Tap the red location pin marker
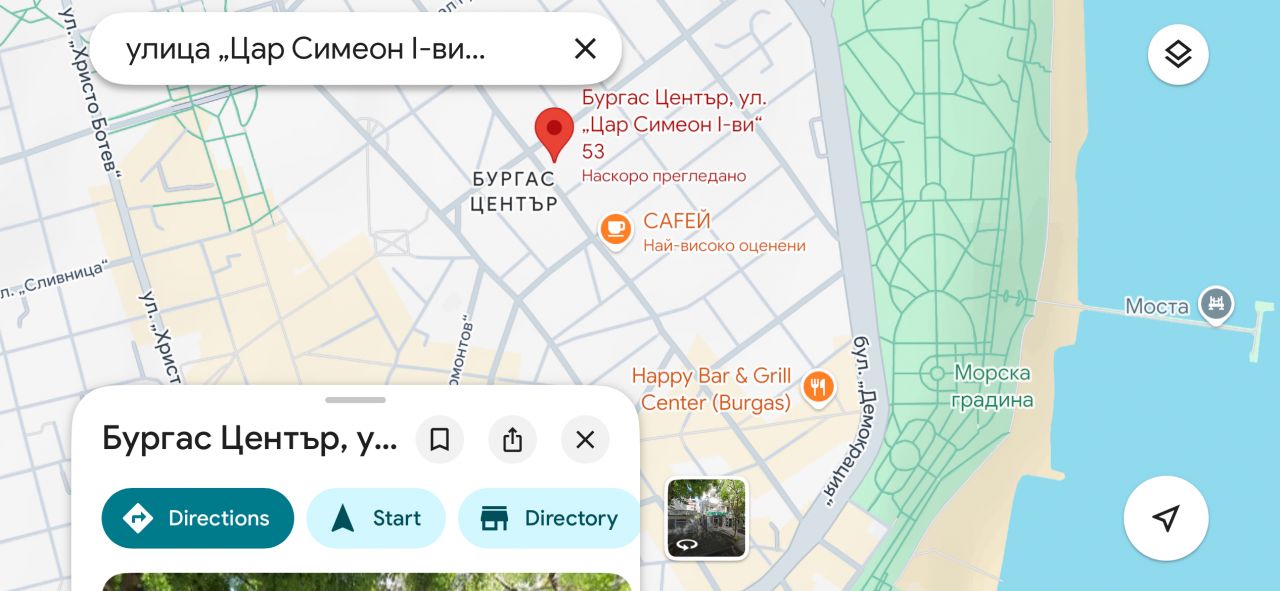 click(554, 135)
